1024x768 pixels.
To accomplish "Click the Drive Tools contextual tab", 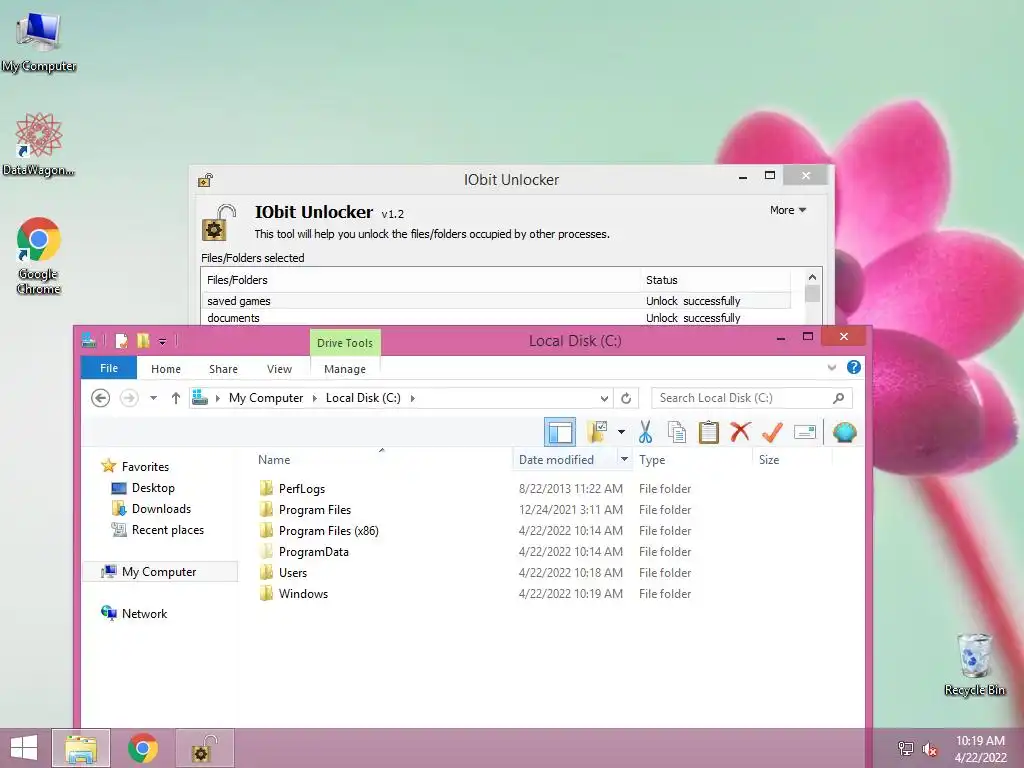I will click(345, 343).
